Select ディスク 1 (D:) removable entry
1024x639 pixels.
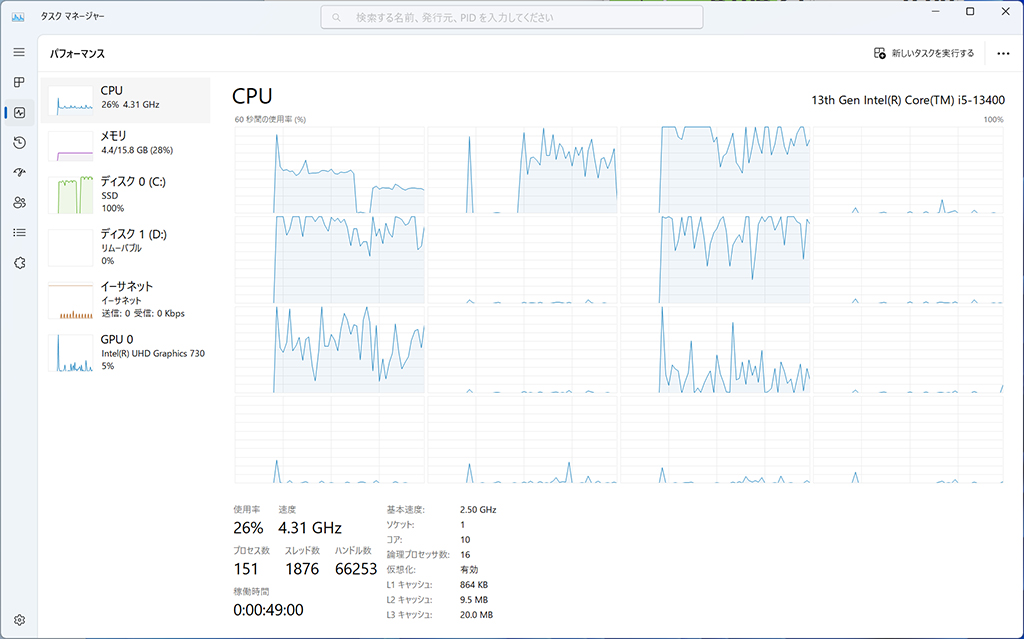(x=125, y=246)
